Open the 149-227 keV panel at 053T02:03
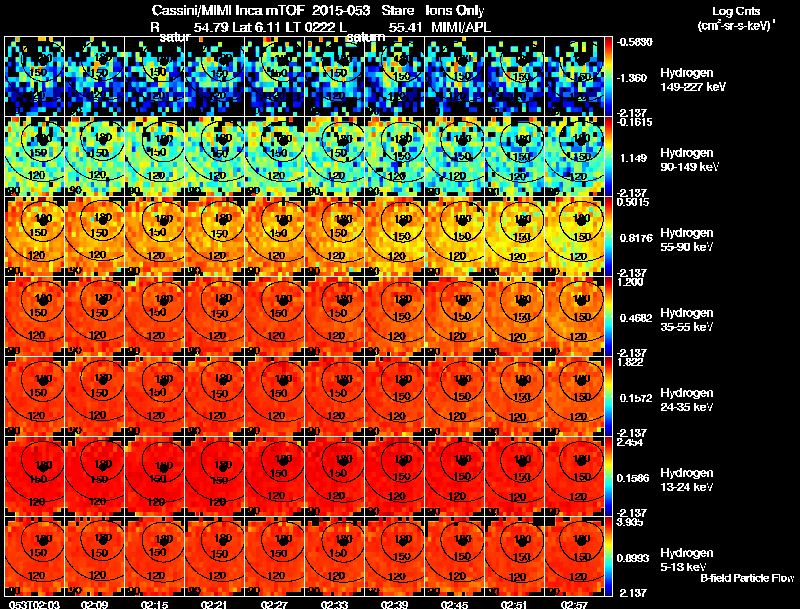The width and height of the screenshot is (800, 609). point(34,77)
